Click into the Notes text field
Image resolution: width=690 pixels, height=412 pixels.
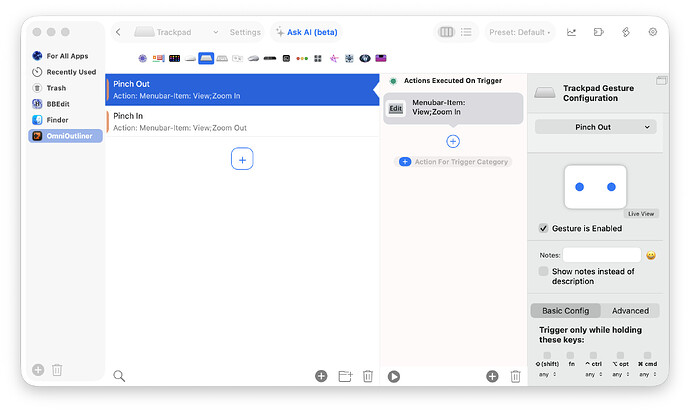pos(601,255)
